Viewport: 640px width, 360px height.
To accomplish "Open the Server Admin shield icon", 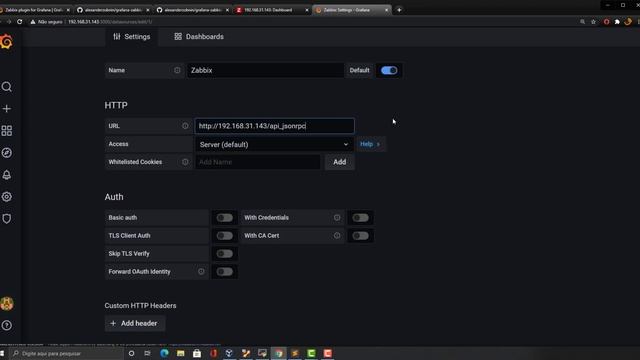I will pyautogui.click(x=7, y=219).
